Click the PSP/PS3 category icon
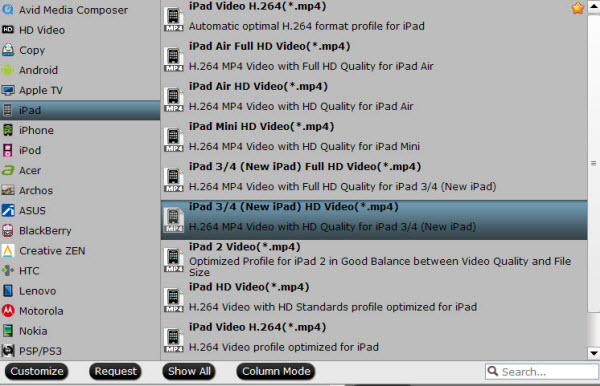 coord(8,350)
